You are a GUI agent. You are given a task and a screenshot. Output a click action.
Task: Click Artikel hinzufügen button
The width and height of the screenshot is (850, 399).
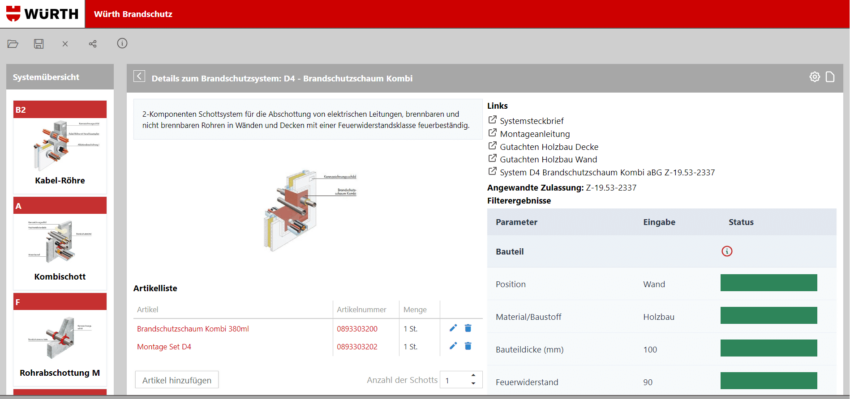coord(177,380)
